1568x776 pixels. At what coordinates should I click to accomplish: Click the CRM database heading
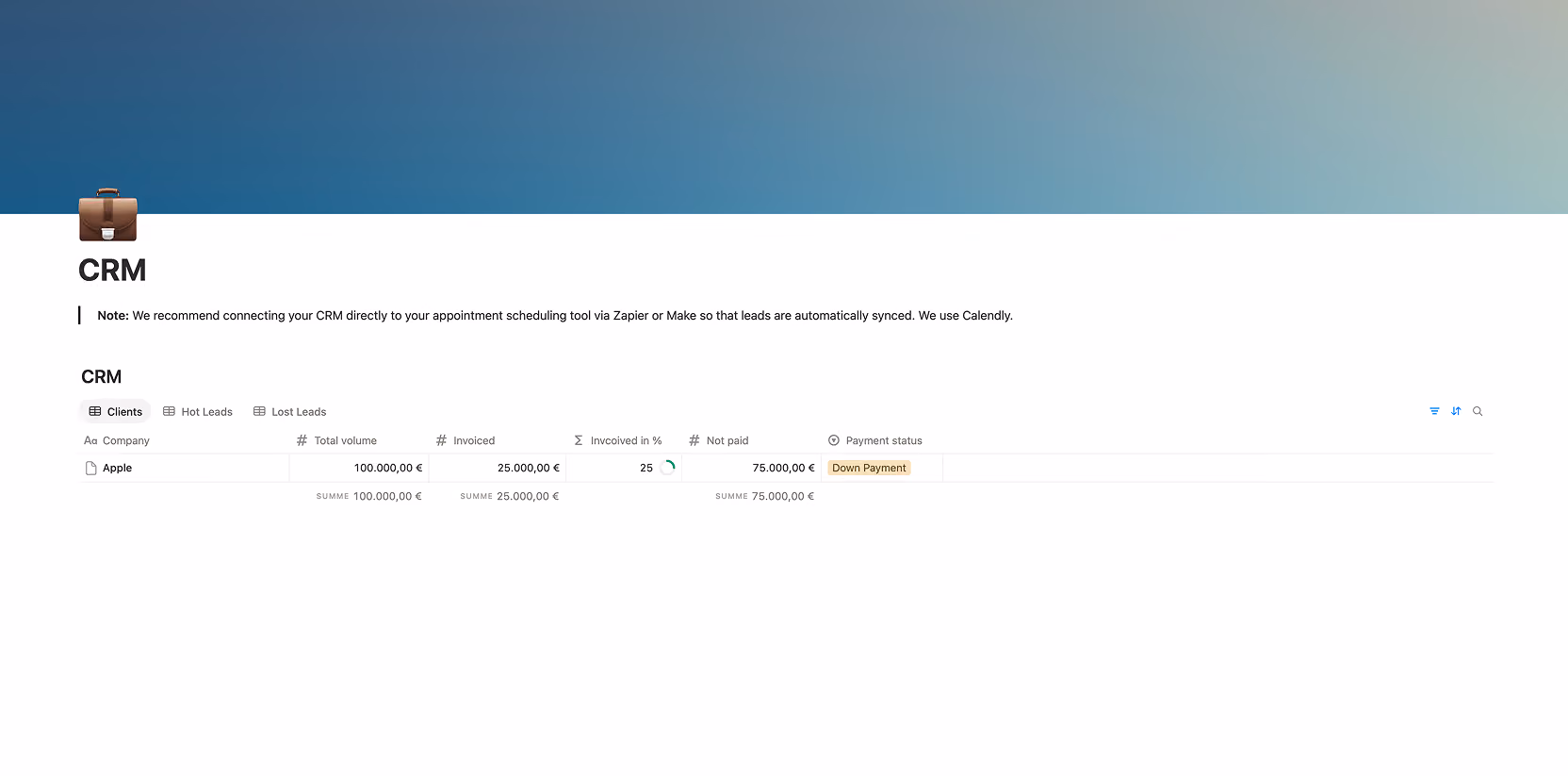click(102, 376)
